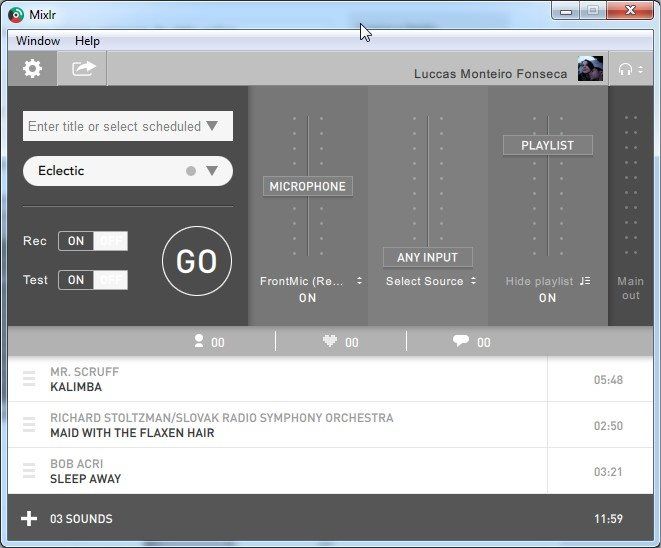Minimize the Mixlr window
This screenshot has height=548, width=661.
(566, 11)
